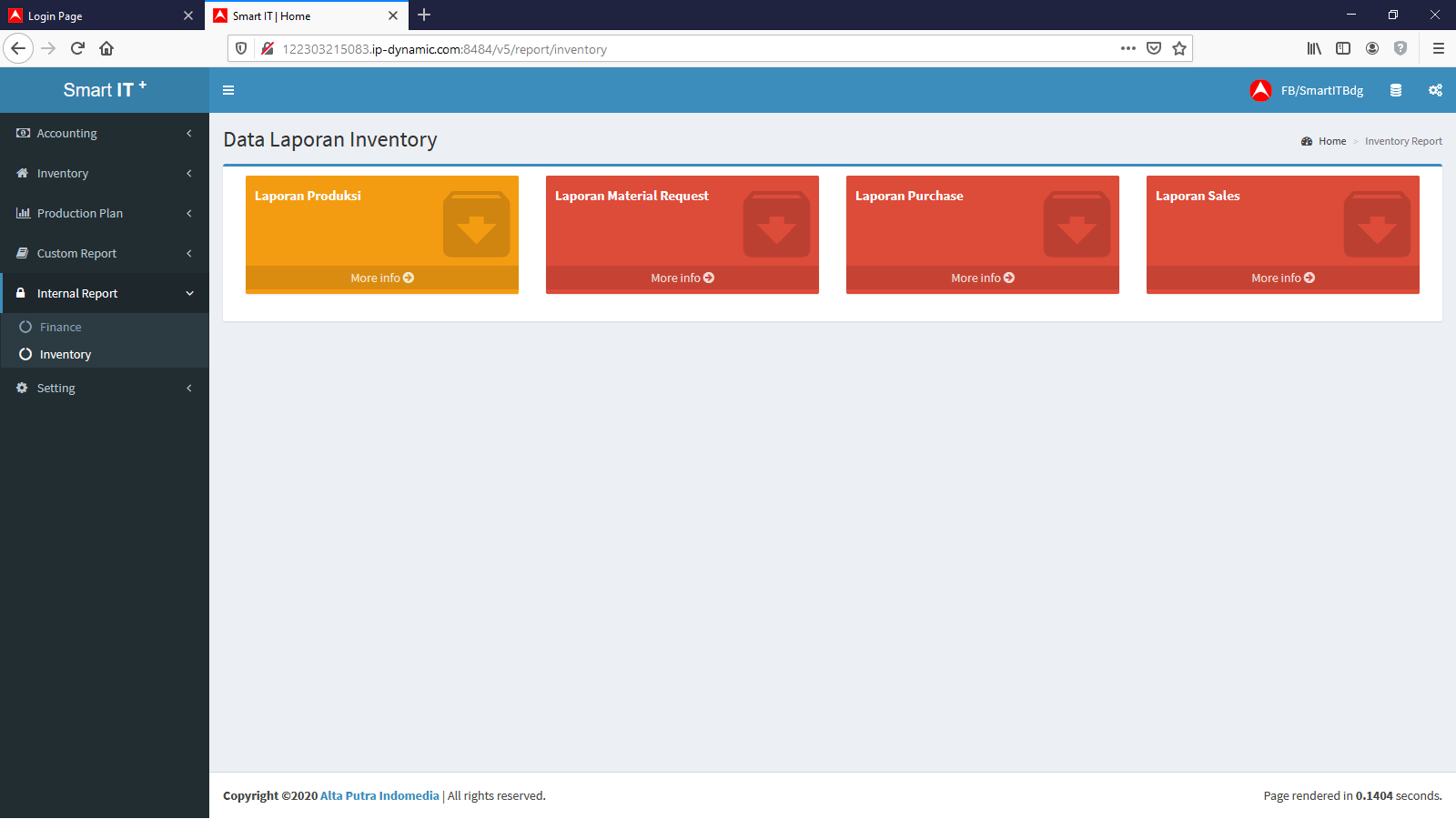Select Inventory under Internal Report

coord(65,354)
